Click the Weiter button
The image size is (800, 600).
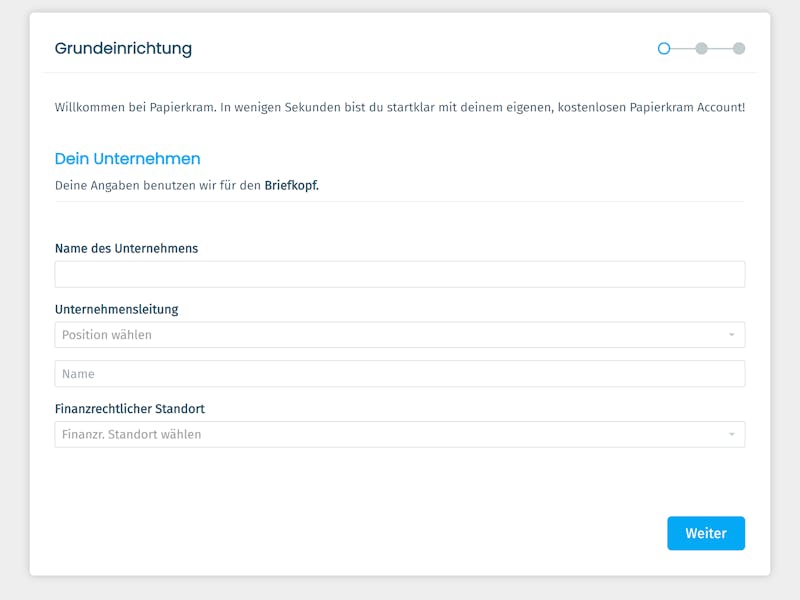[x=706, y=533]
